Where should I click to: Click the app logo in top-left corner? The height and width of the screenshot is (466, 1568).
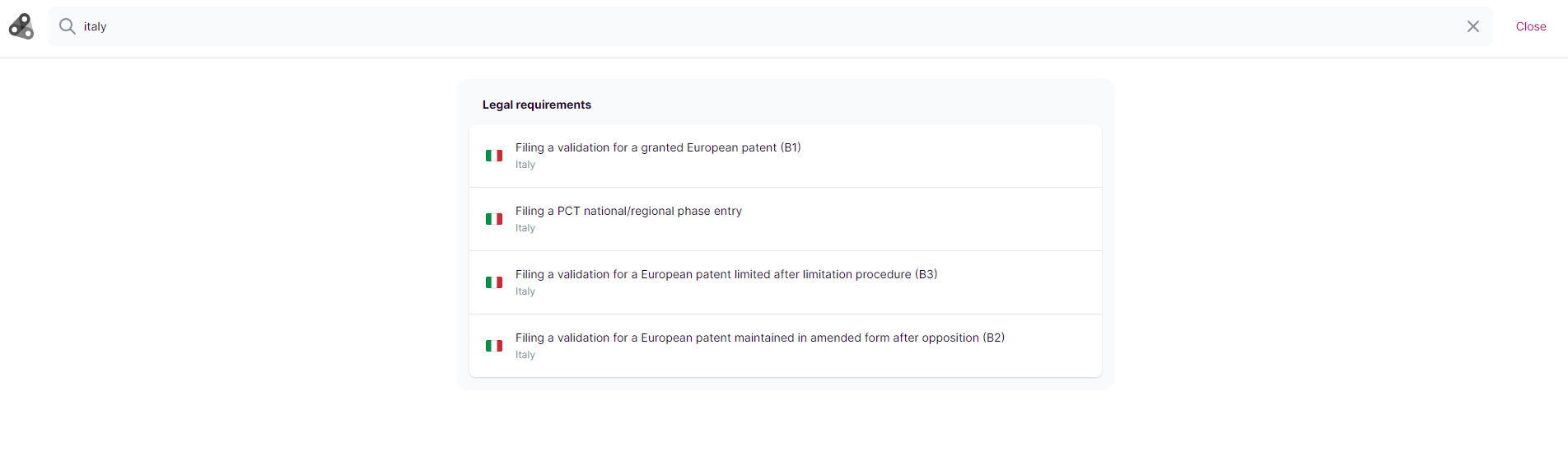(x=21, y=26)
